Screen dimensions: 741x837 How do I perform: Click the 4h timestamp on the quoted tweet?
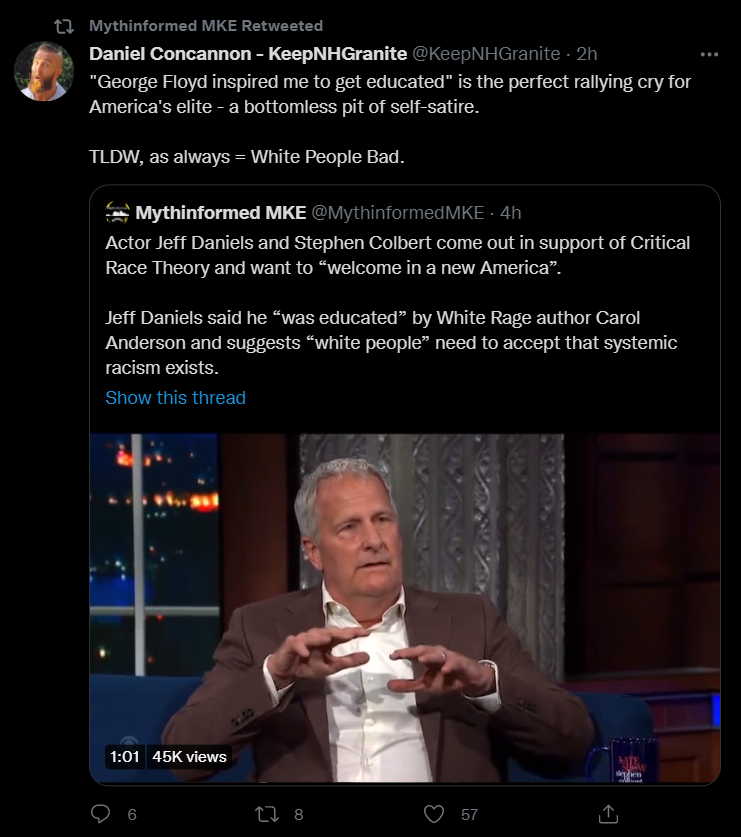point(510,212)
